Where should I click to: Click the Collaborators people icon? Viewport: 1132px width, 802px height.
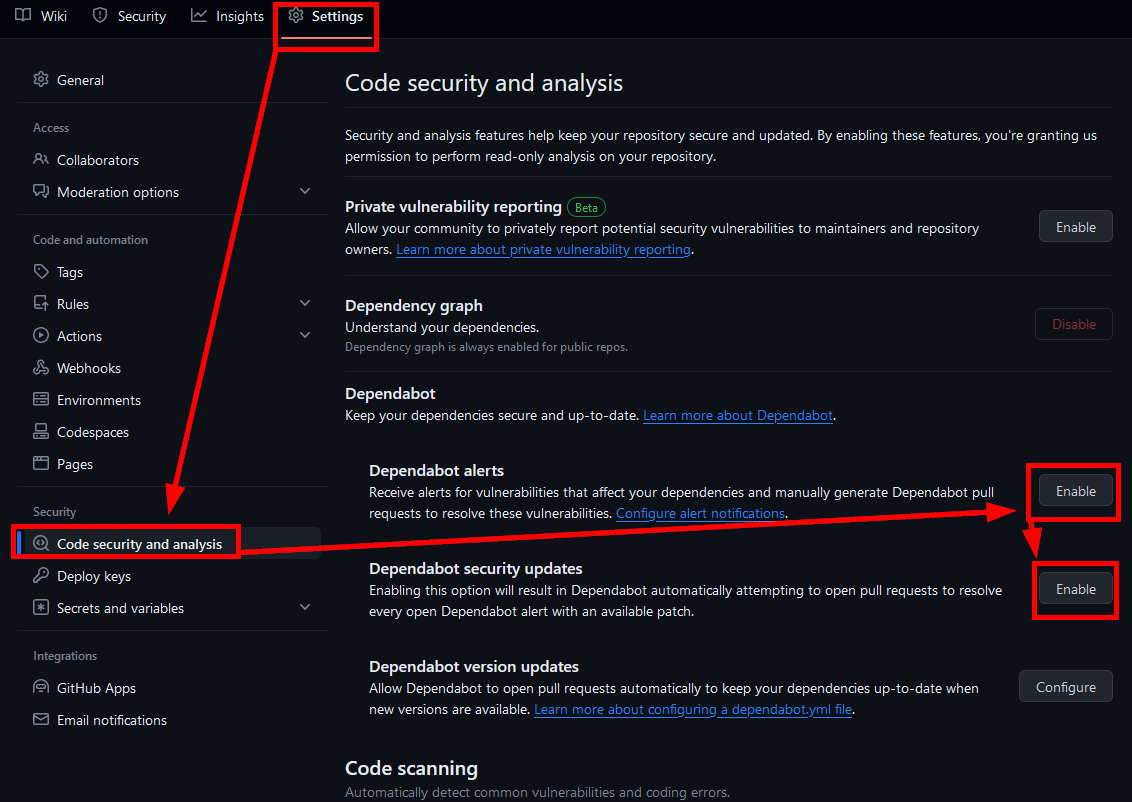tap(41, 160)
